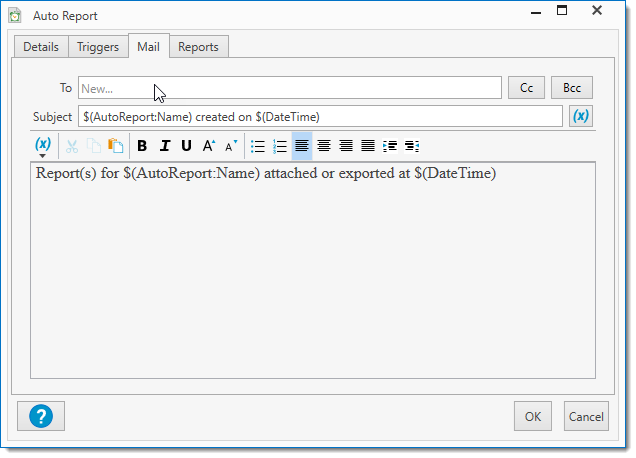This screenshot has height=458, width=636.
Task: Decrease font size with shrink icon
Action: [230, 146]
